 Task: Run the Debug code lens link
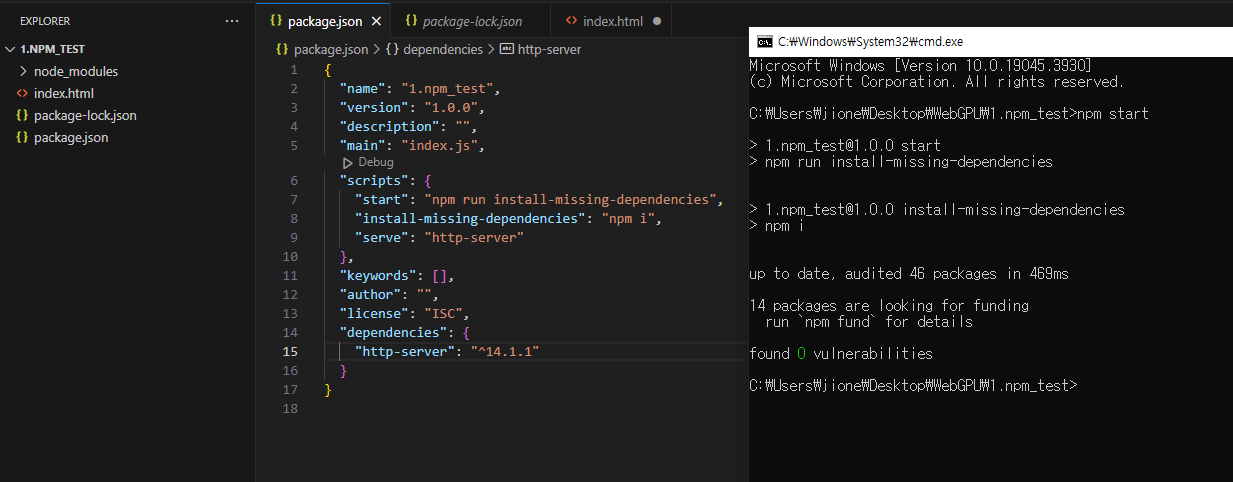point(376,162)
